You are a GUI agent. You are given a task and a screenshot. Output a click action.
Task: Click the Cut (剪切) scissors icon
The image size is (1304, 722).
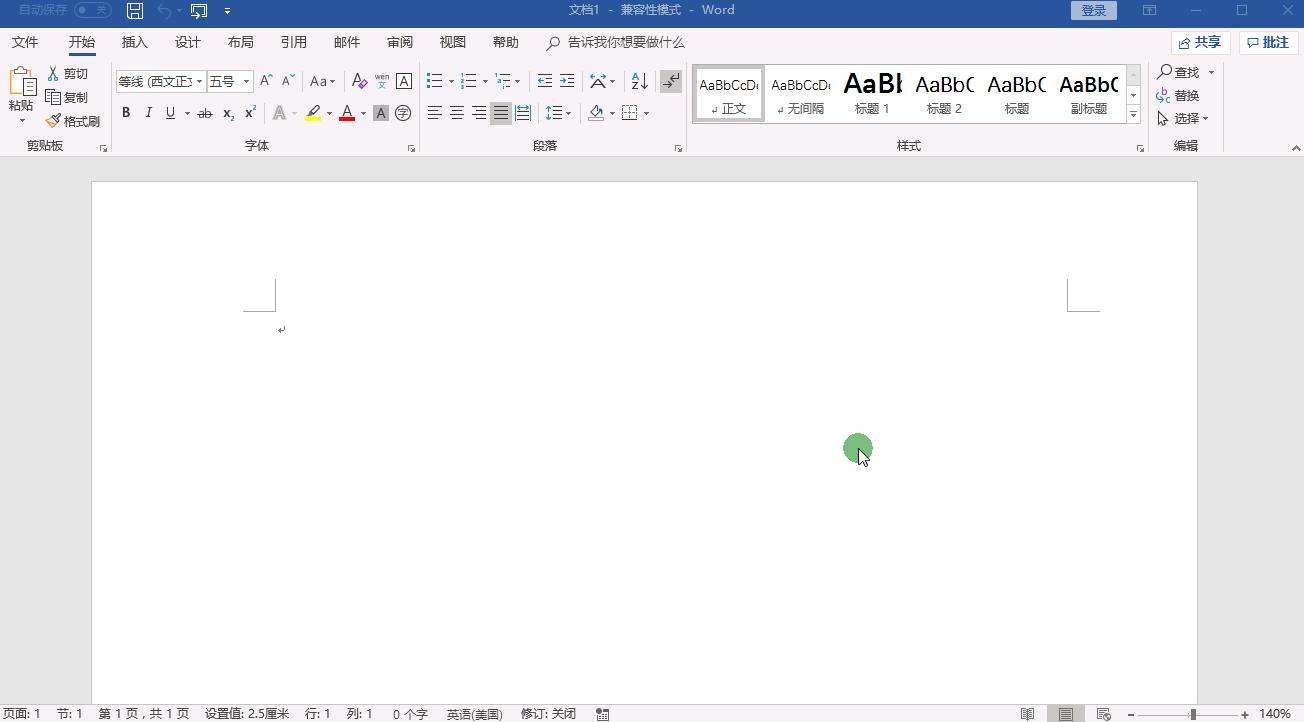coord(54,74)
